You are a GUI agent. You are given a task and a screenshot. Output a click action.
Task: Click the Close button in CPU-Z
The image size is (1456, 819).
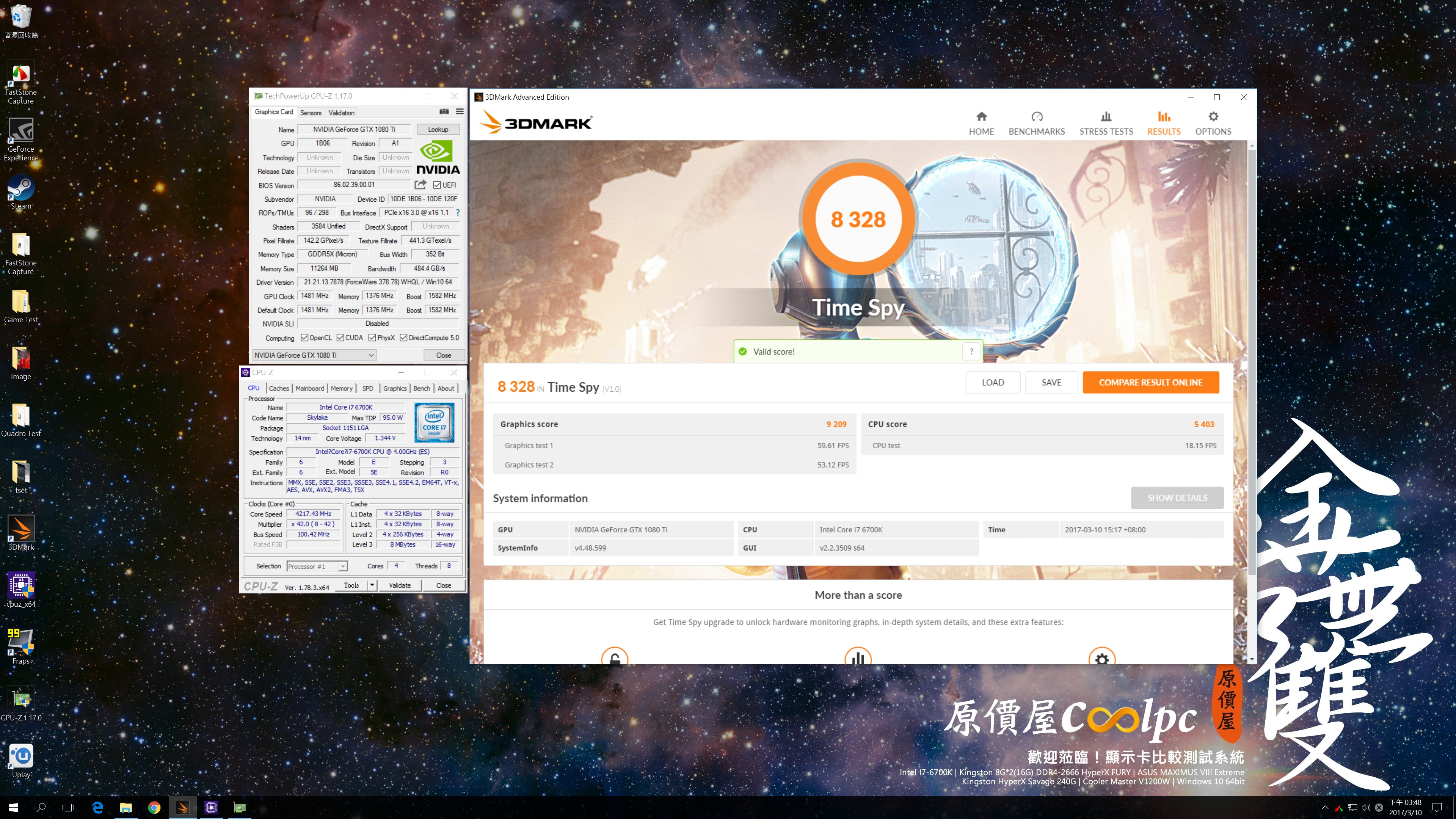[444, 585]
